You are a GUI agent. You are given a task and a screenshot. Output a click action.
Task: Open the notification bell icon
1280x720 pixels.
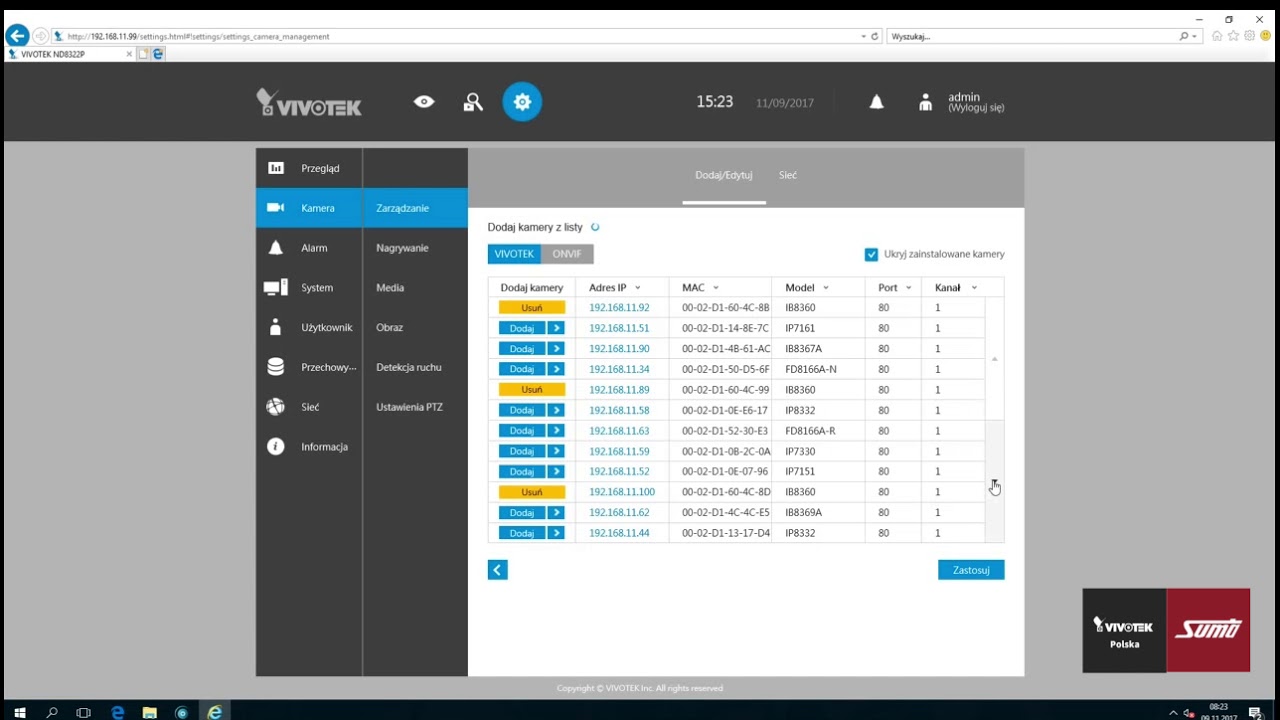pos(876,102)
